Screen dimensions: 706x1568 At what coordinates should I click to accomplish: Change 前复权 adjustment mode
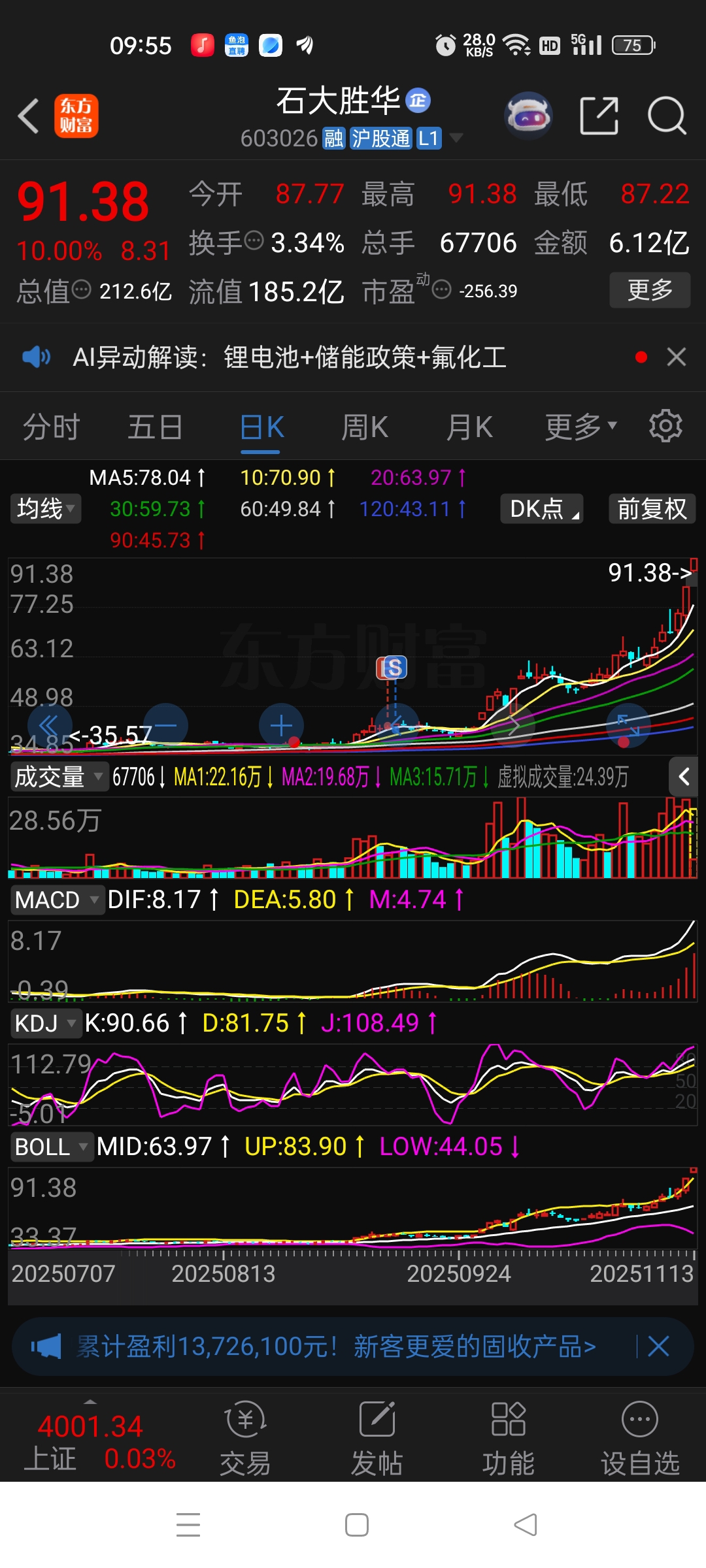tap(652, 508)
